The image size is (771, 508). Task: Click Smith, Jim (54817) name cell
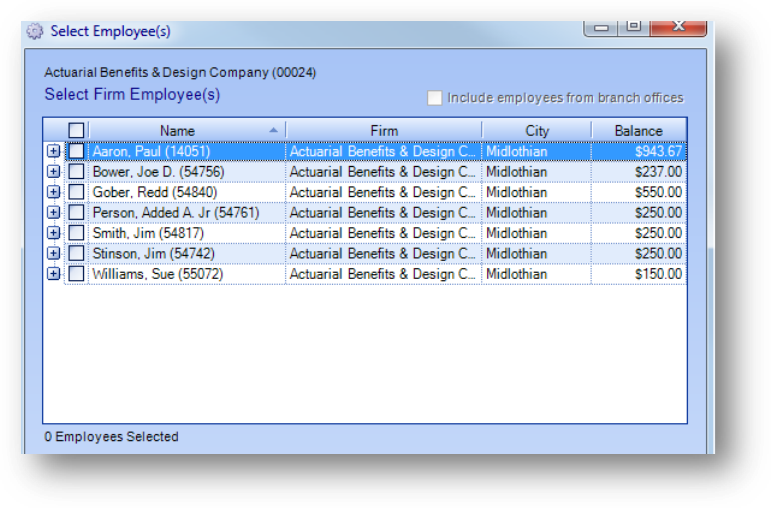pyautogui.click(x=187, y=233)
